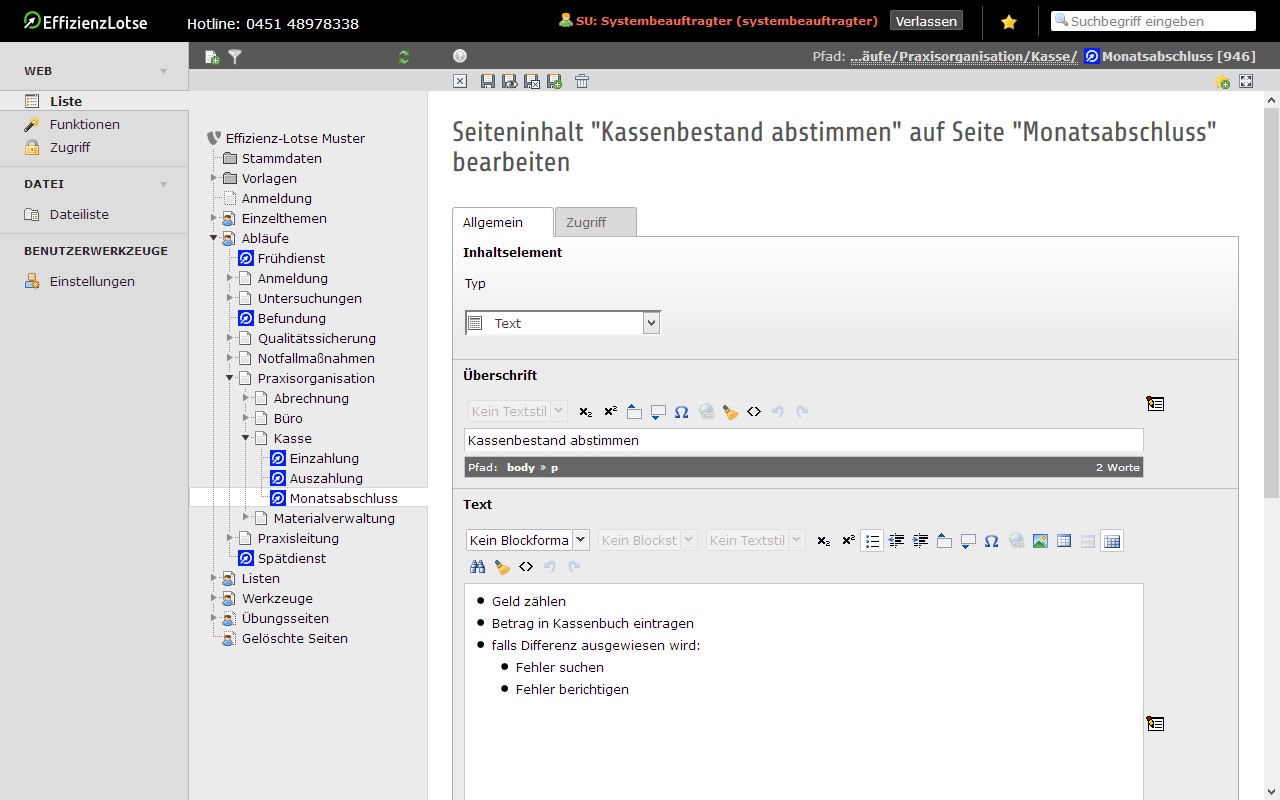Create a bookmark for this page via star-plus icon

(1222, 82)
